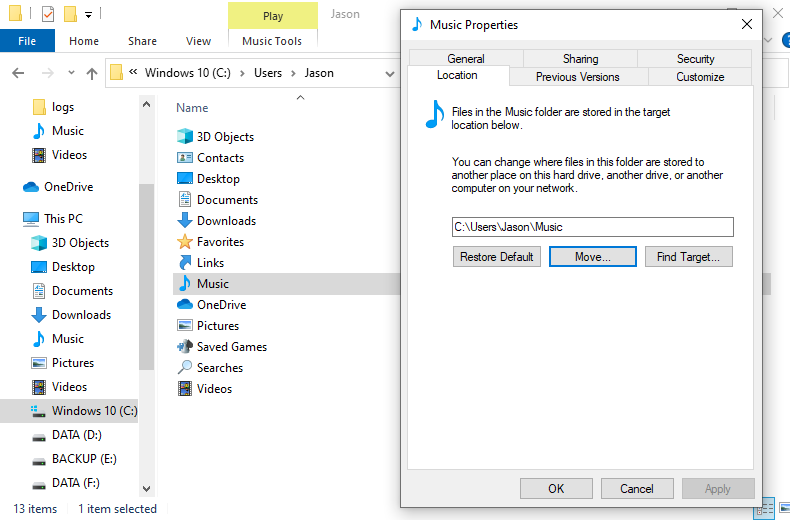Expand the address bar history dropdown
The height and width of the screenshot is (520, 790).
pyautogui.click(x=389, y=74)
